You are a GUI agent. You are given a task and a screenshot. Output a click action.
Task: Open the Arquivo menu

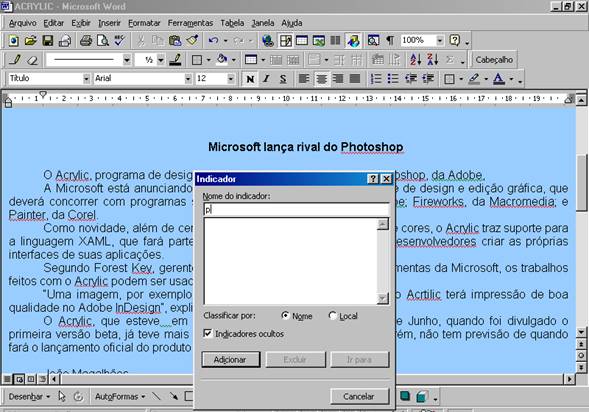pyautogui.click(x=23, y=23)
